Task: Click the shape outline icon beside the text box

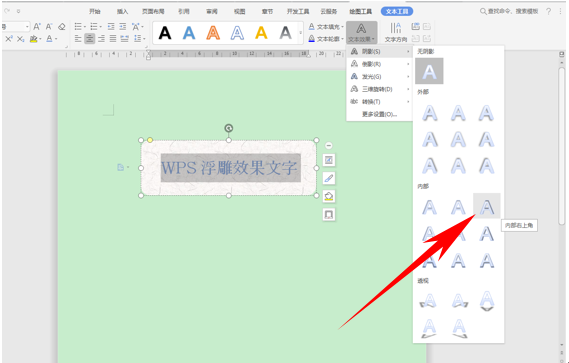Action: coord(329,215)
